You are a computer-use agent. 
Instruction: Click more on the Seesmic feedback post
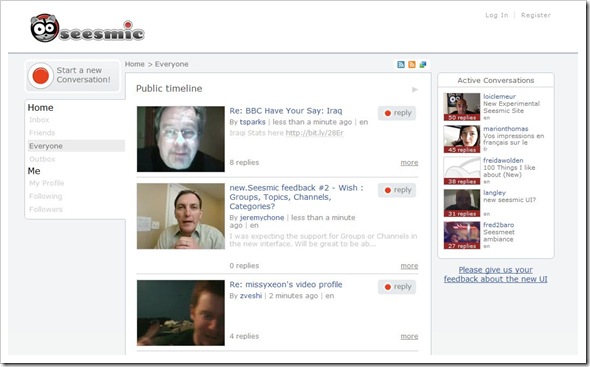tap(409, 266)
